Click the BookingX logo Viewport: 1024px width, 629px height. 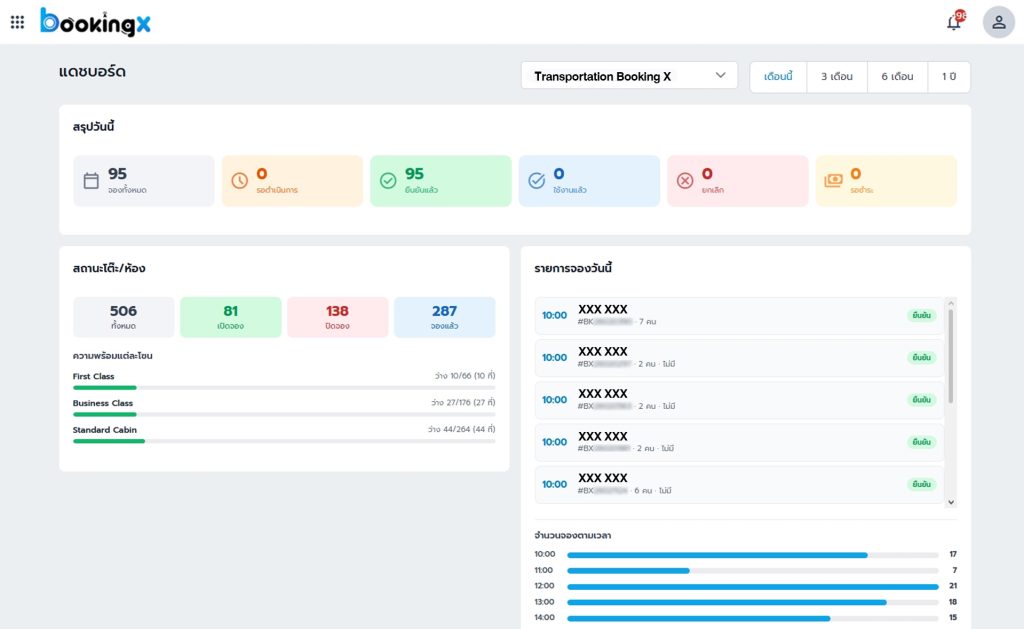pos(96,22)
